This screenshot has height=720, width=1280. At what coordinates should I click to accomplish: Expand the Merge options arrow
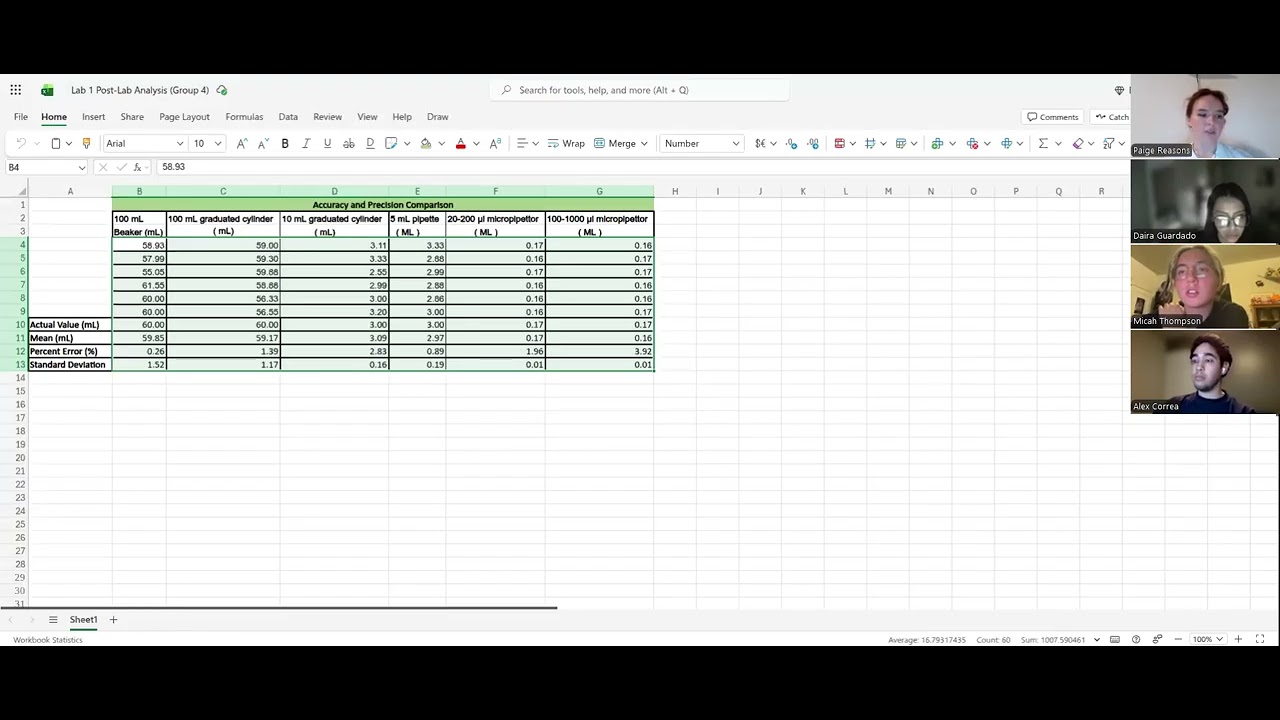point(644,144)
